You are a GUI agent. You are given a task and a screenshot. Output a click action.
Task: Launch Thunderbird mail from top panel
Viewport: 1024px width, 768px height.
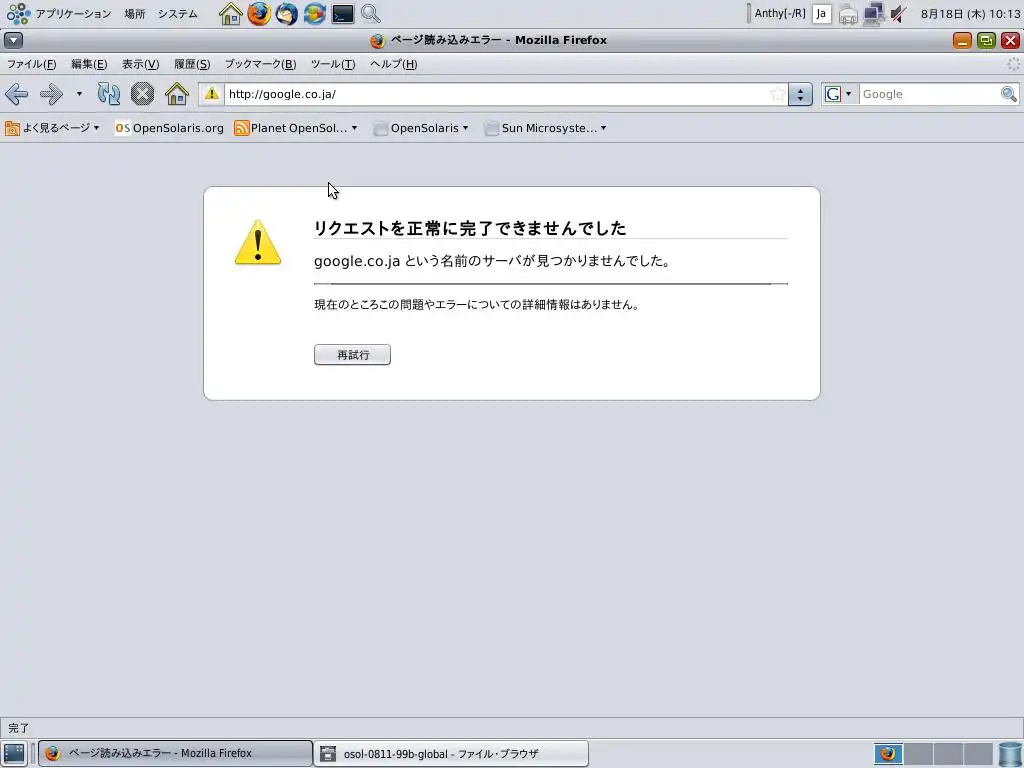pos(287,14)
